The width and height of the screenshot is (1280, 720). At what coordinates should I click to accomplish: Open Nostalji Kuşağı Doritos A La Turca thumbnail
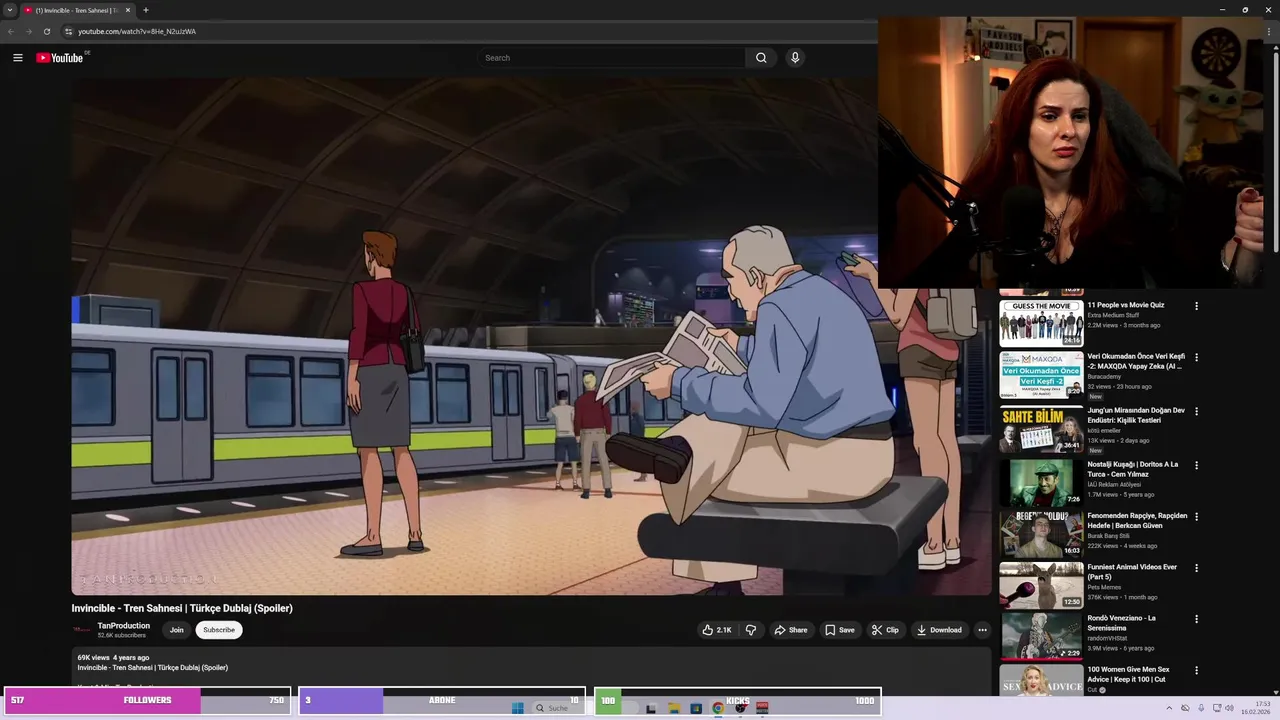pos(1041,482)
